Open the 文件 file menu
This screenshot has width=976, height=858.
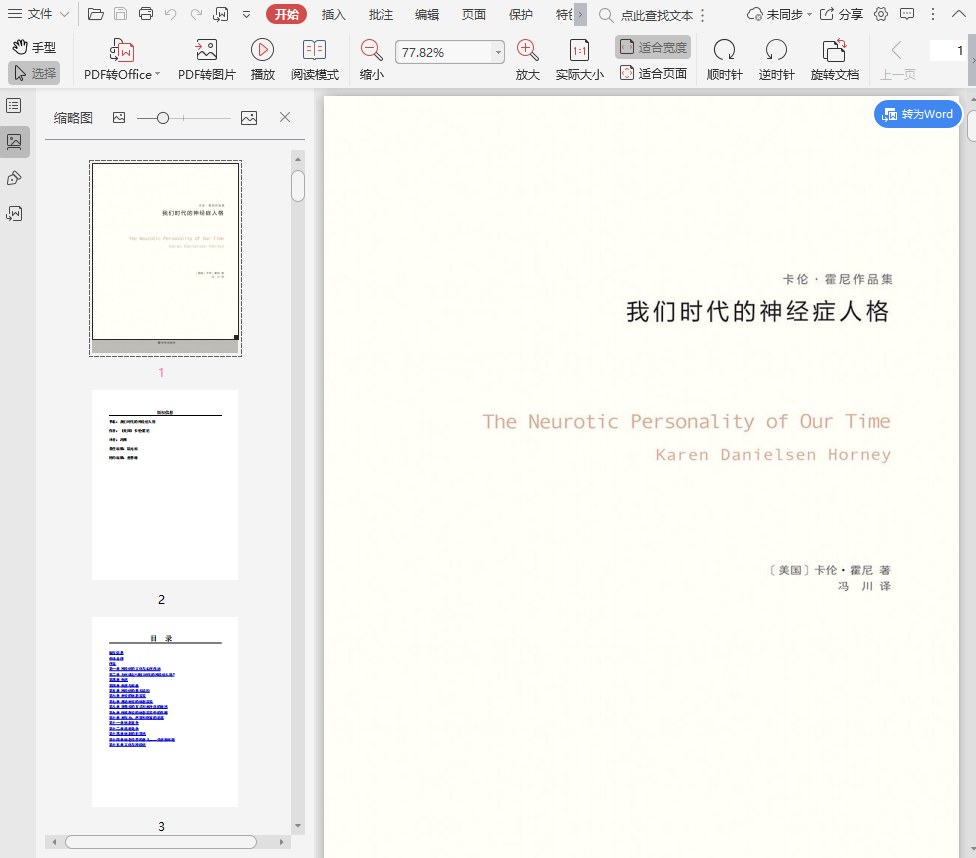(38, 14)
